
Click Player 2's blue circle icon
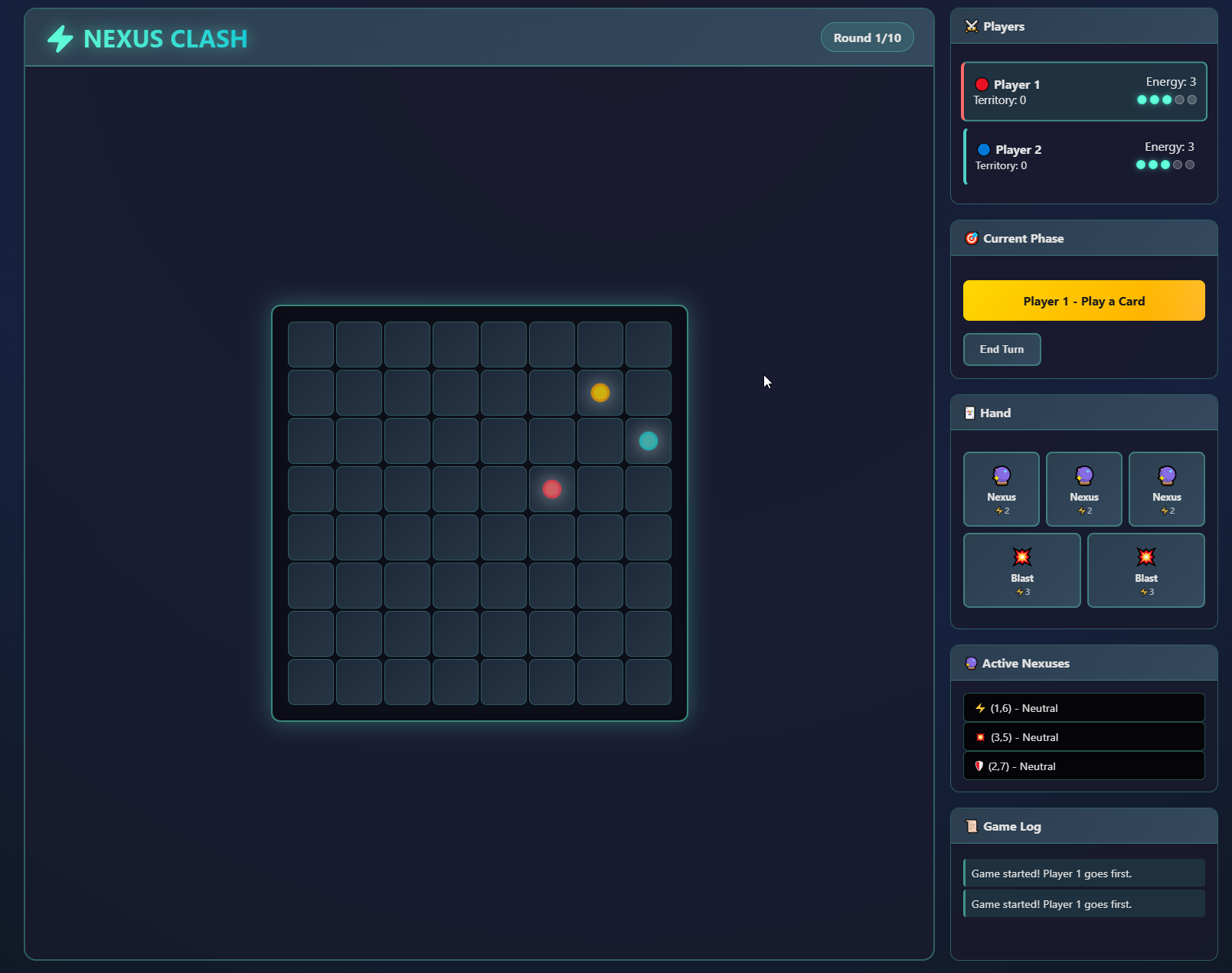pyautogui.click(x=984, y=150)
